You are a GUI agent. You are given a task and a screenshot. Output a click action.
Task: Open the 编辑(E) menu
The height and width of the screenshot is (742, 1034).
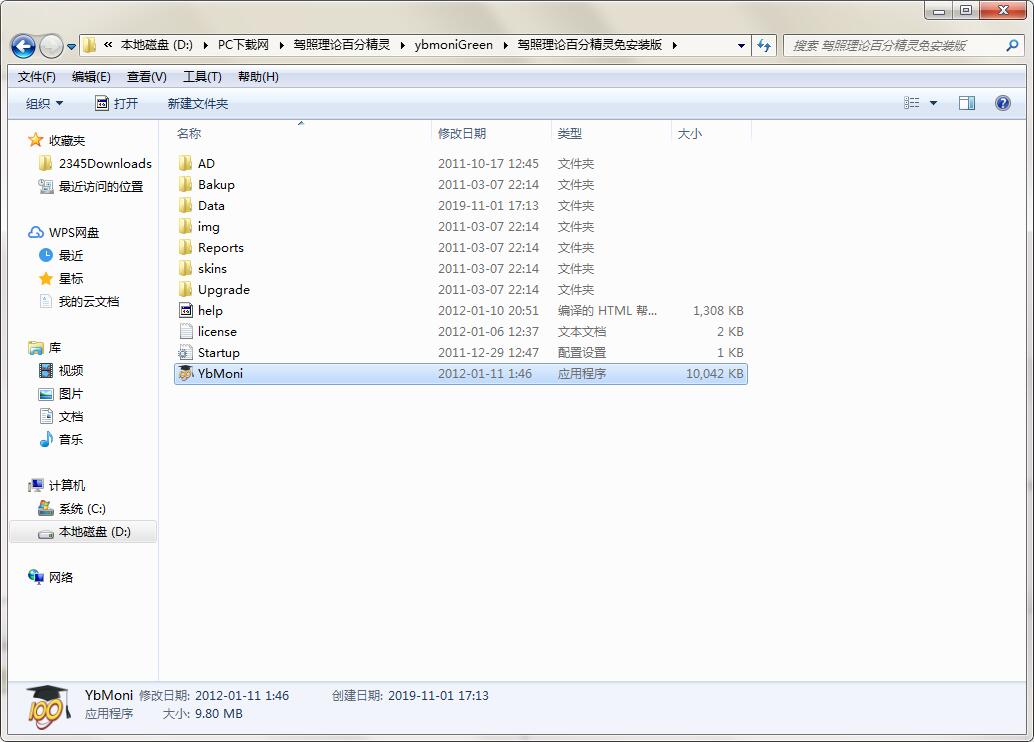[x=91, y=77]
